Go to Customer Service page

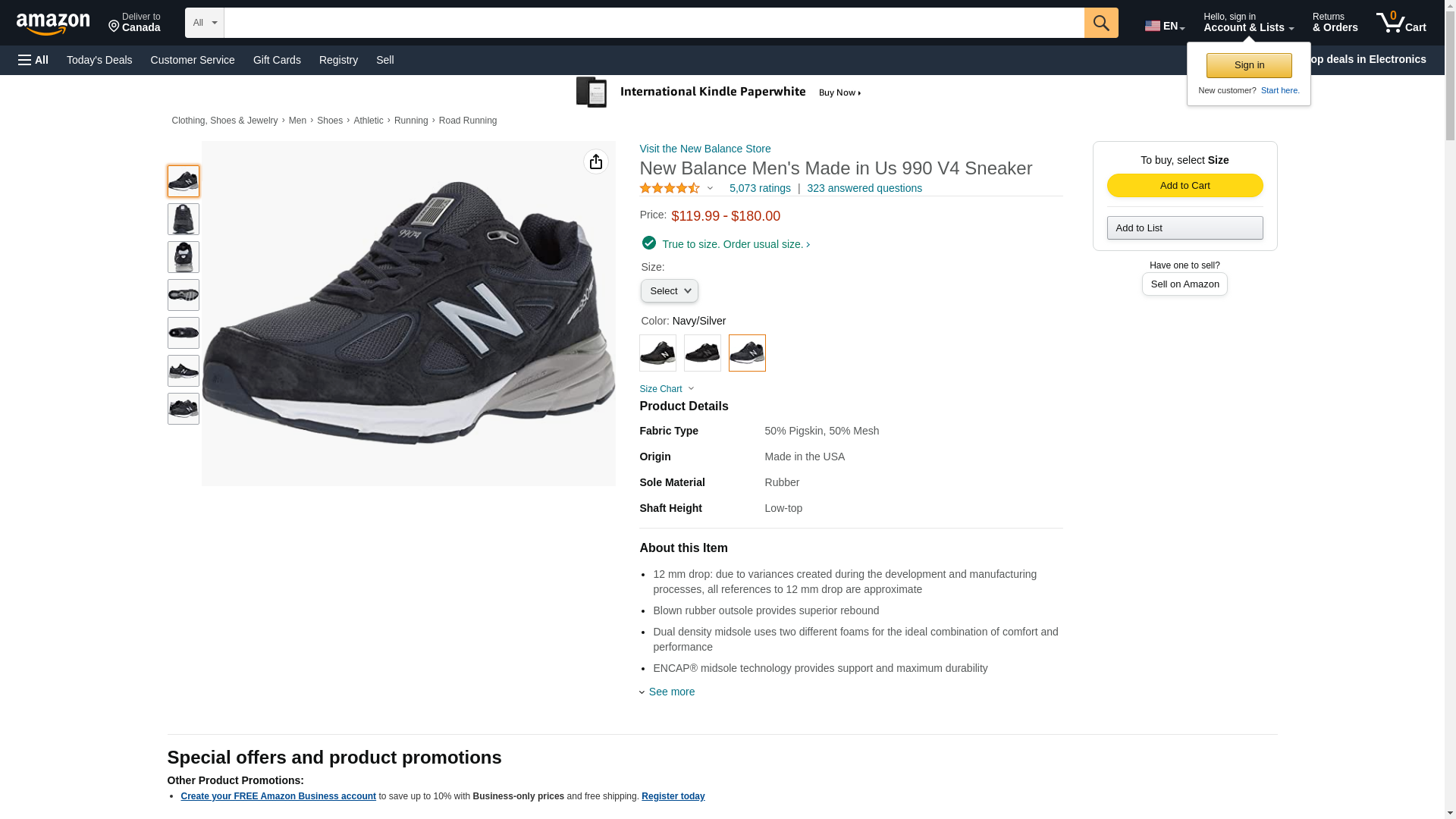coord(193,60)
